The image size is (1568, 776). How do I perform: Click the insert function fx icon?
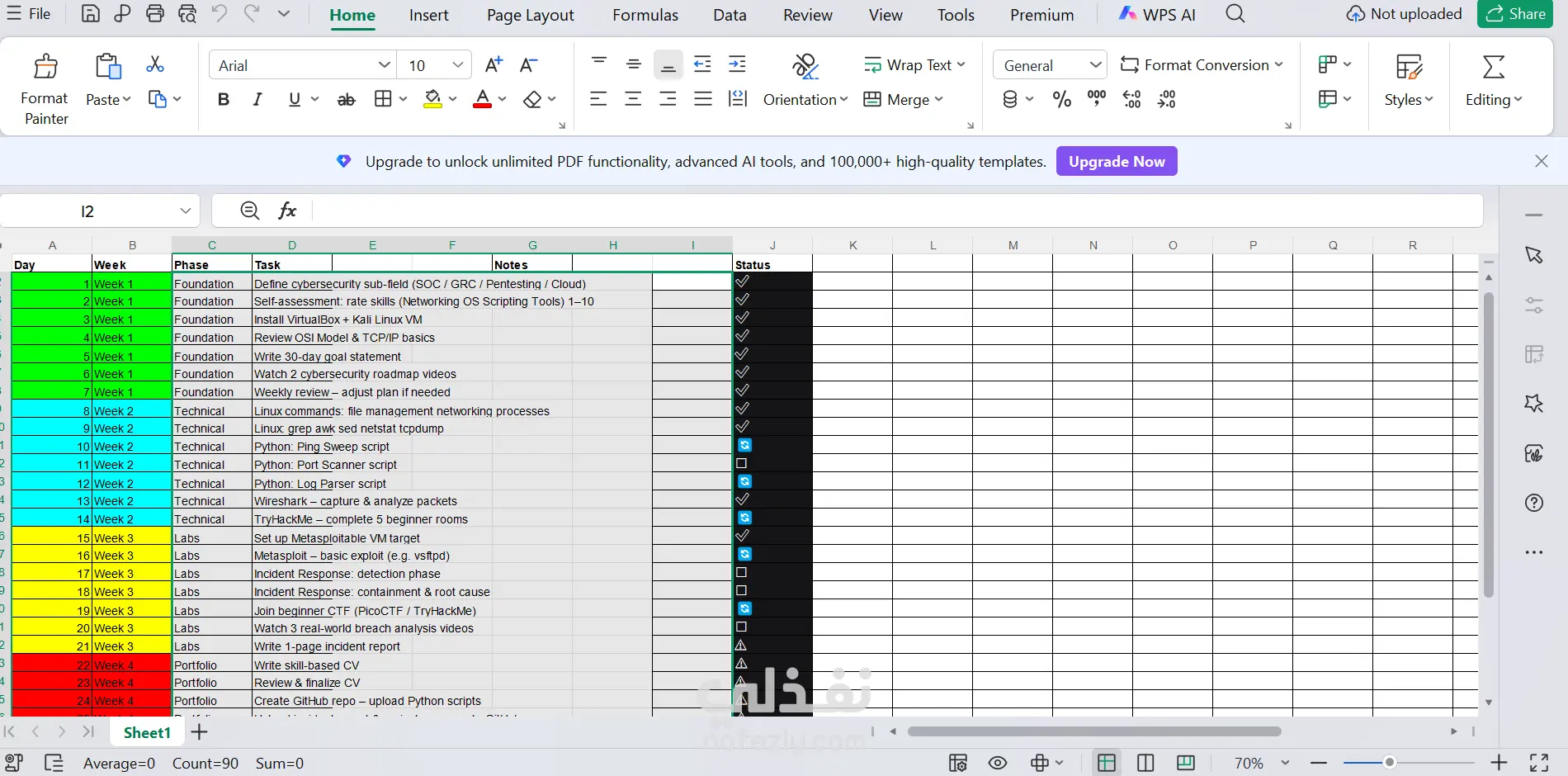coord(287,211)
